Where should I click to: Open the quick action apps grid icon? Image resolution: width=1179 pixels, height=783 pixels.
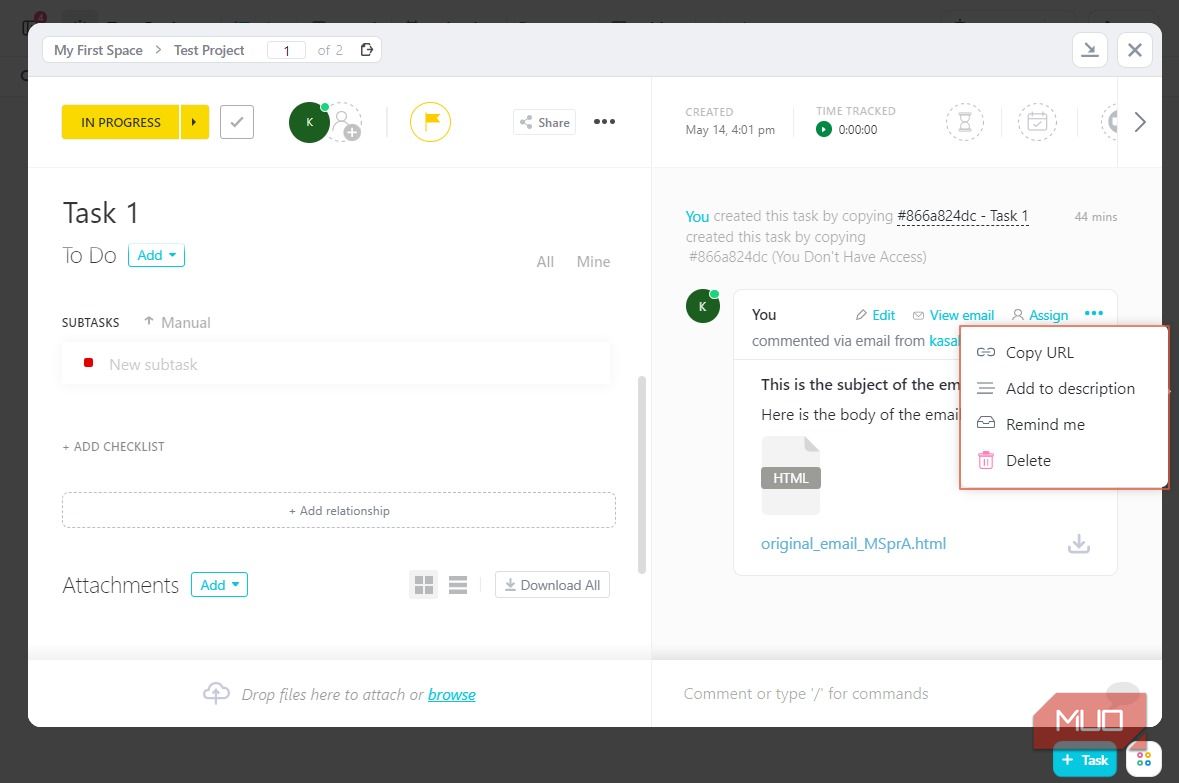coord(1144,759)
